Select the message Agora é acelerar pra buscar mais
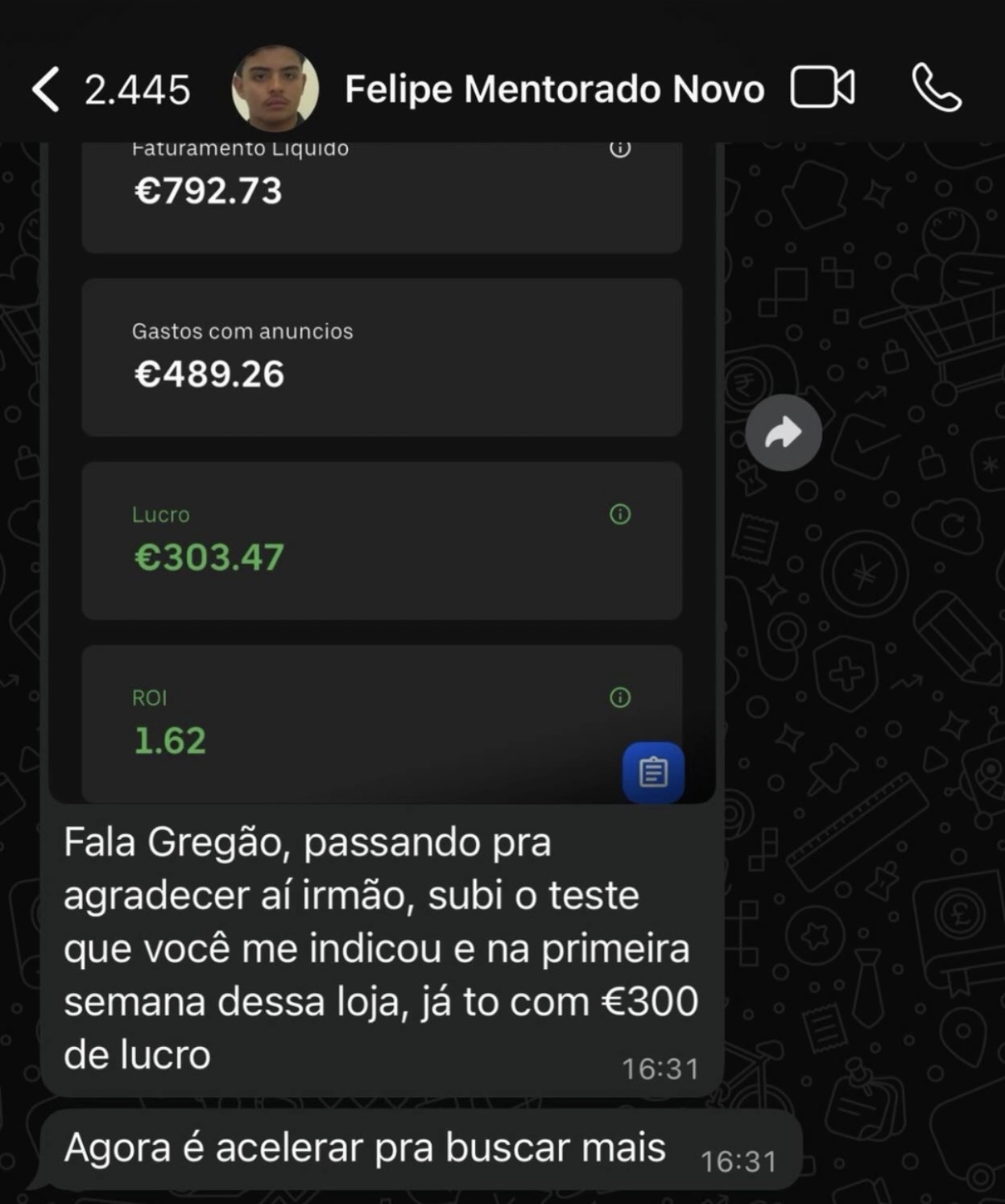Image resolution: width=1005 pixels, height=1204 pixels. [x=365, y=1148]
